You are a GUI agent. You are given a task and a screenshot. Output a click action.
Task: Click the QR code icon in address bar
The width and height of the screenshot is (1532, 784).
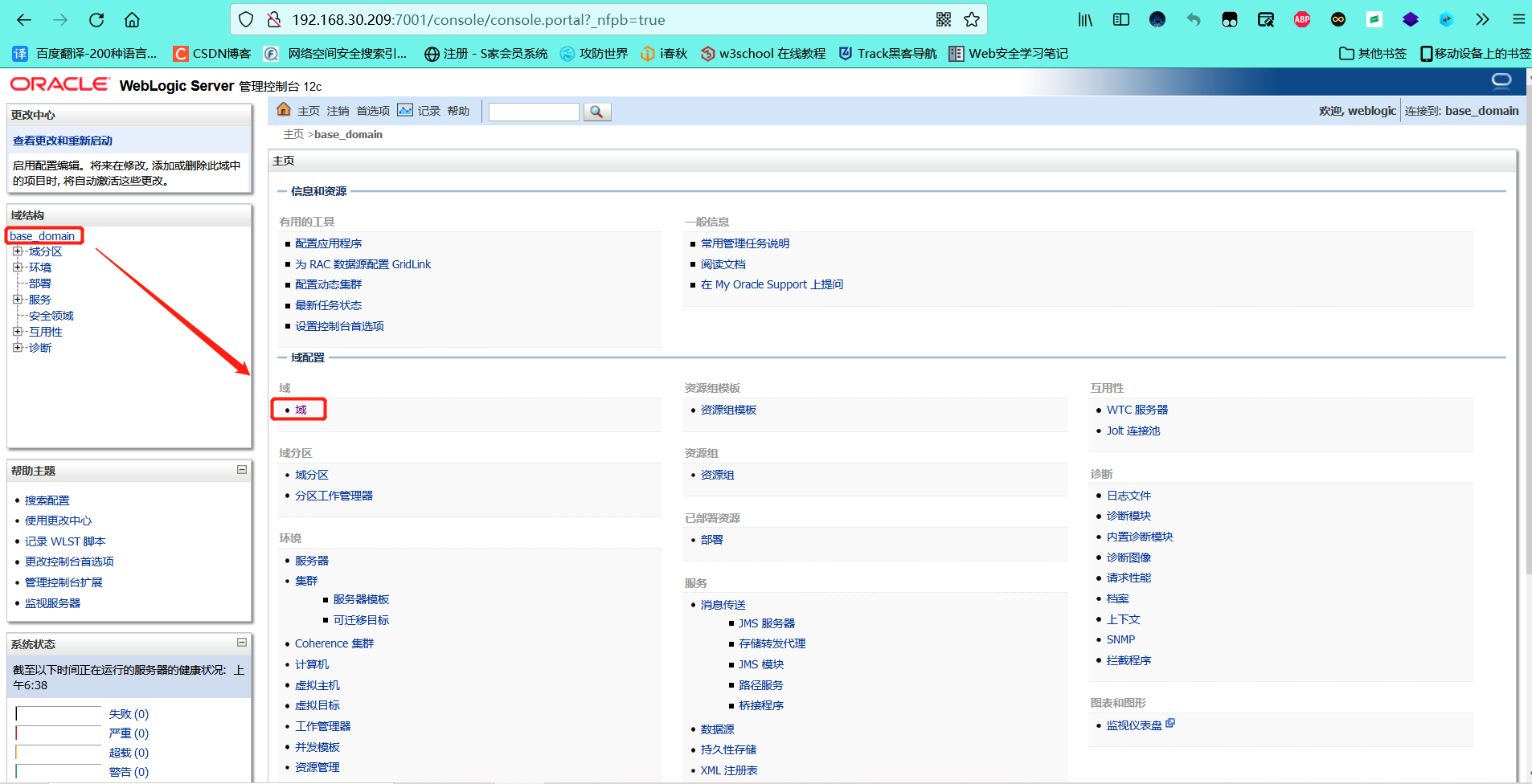pyautogui.click(x=944, y=20)
